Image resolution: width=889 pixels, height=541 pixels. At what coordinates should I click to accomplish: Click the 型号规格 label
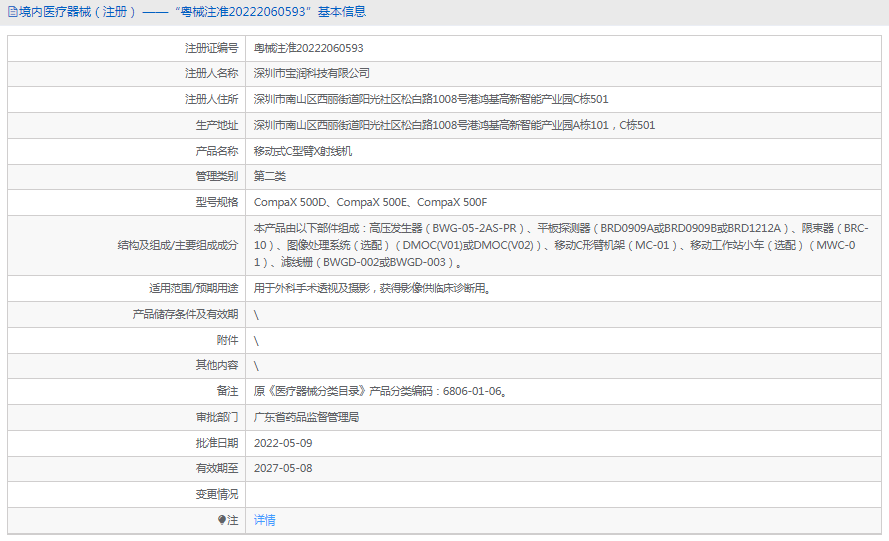(217, 202)
